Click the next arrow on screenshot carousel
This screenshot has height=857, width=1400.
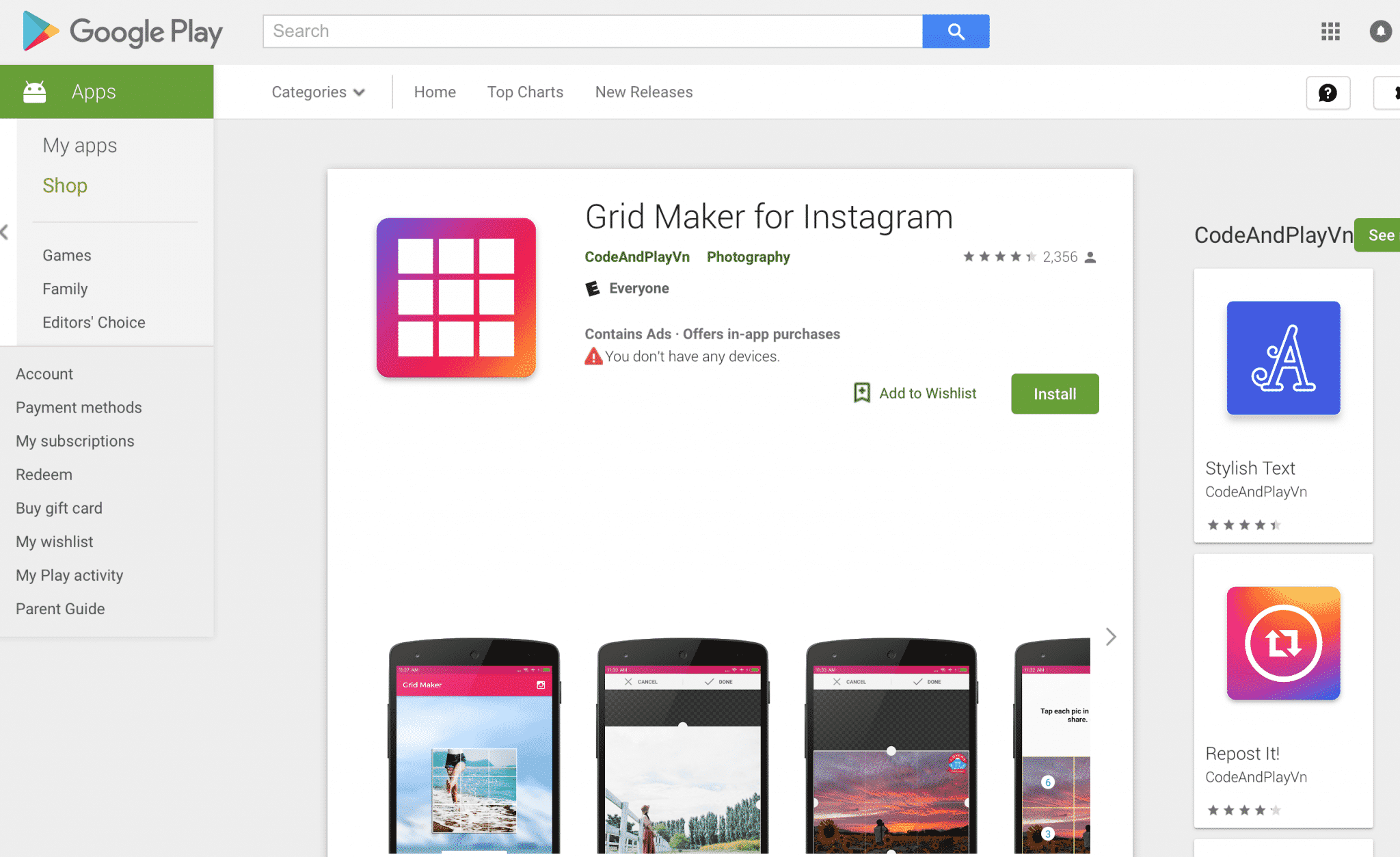tap(1111, 638)
